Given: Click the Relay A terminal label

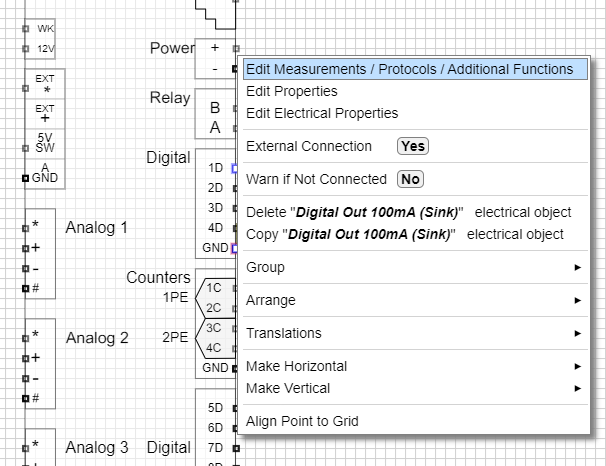Looking at the screenshot, I should (x=215, y=128).
